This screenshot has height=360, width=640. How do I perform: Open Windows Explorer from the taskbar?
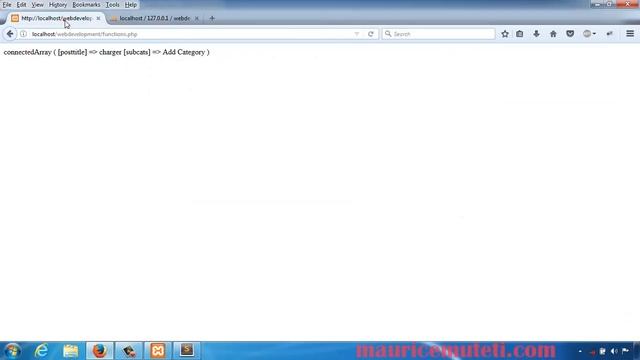pyautogui.click(x=70, y=351)
